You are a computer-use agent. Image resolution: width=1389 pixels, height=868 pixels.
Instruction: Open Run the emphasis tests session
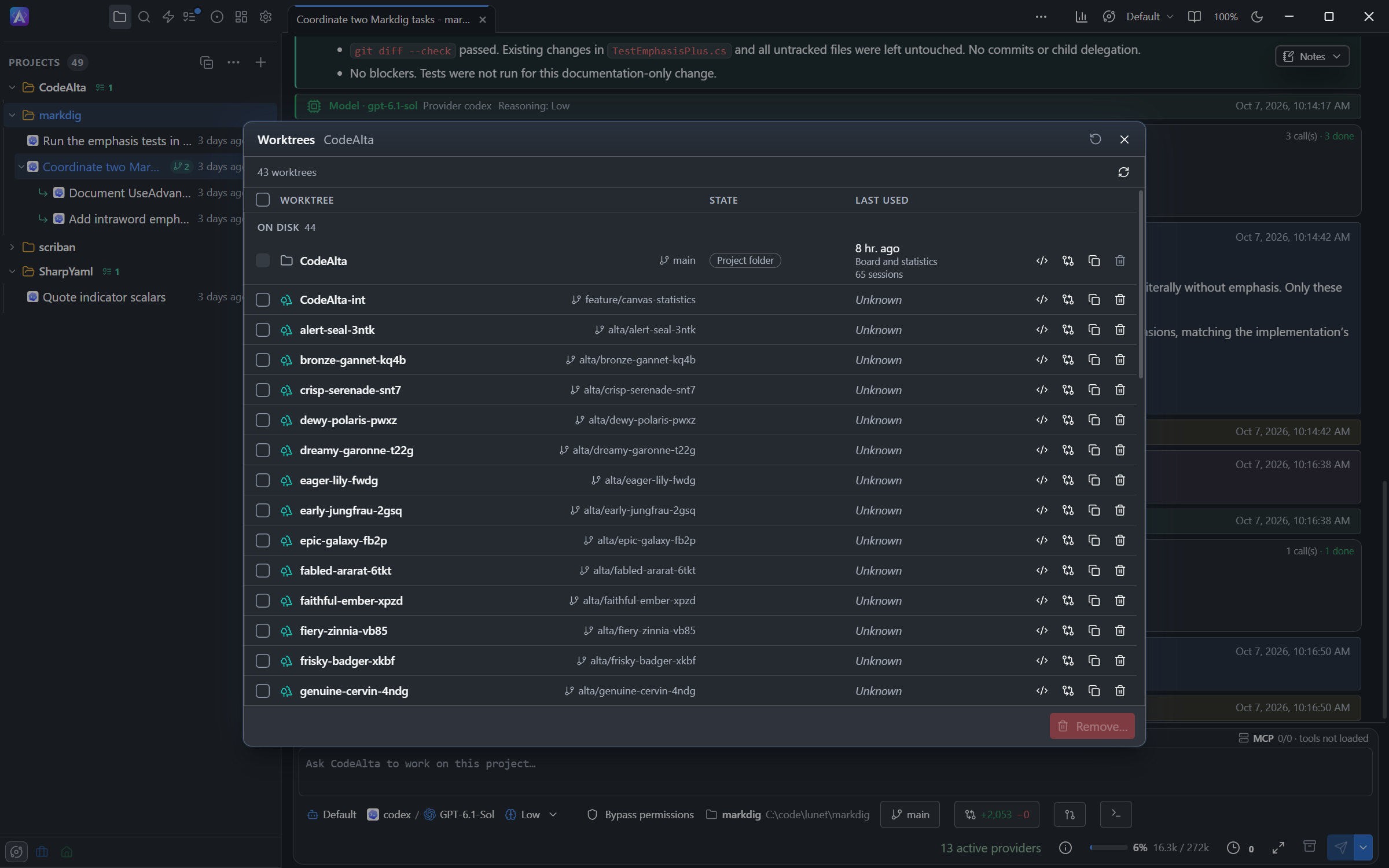117,141
